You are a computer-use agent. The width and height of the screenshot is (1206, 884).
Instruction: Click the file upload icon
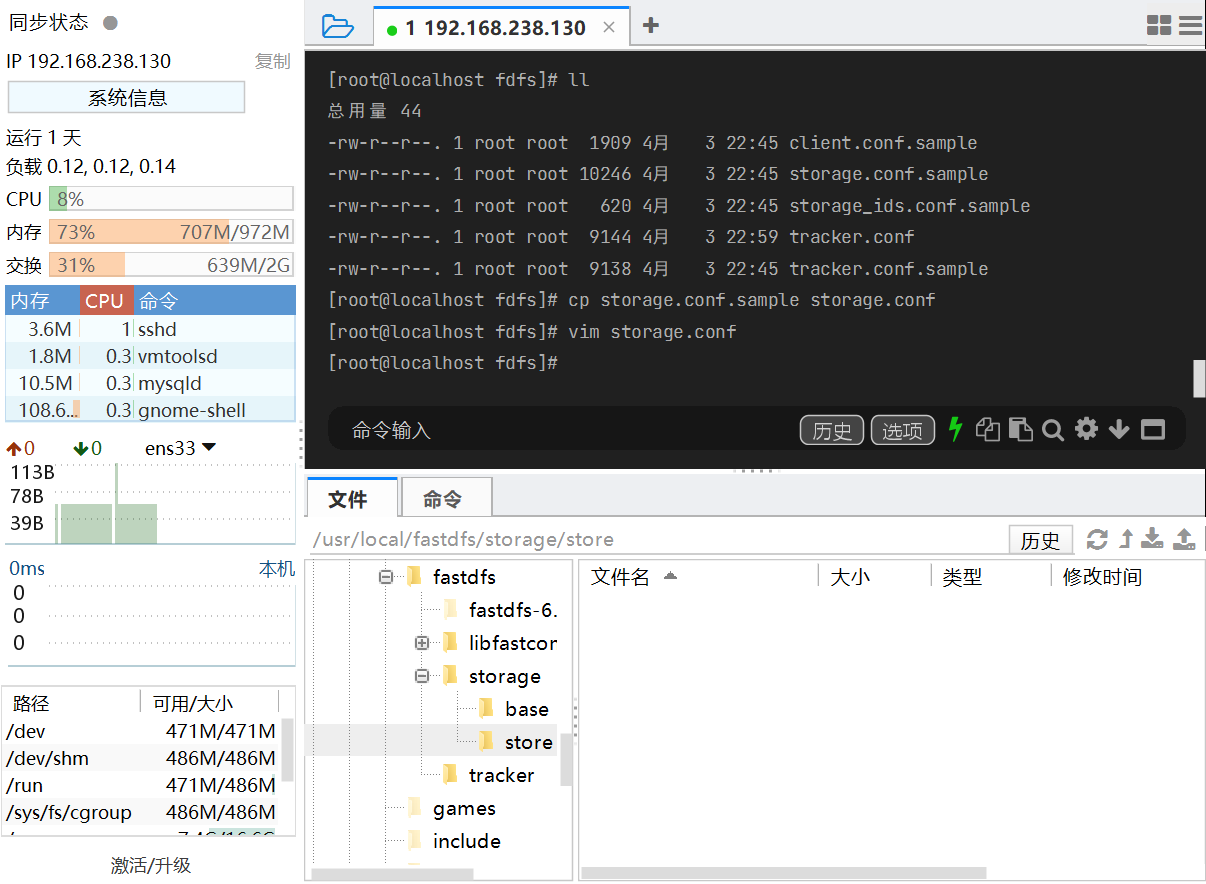[x=1184, y=540]
